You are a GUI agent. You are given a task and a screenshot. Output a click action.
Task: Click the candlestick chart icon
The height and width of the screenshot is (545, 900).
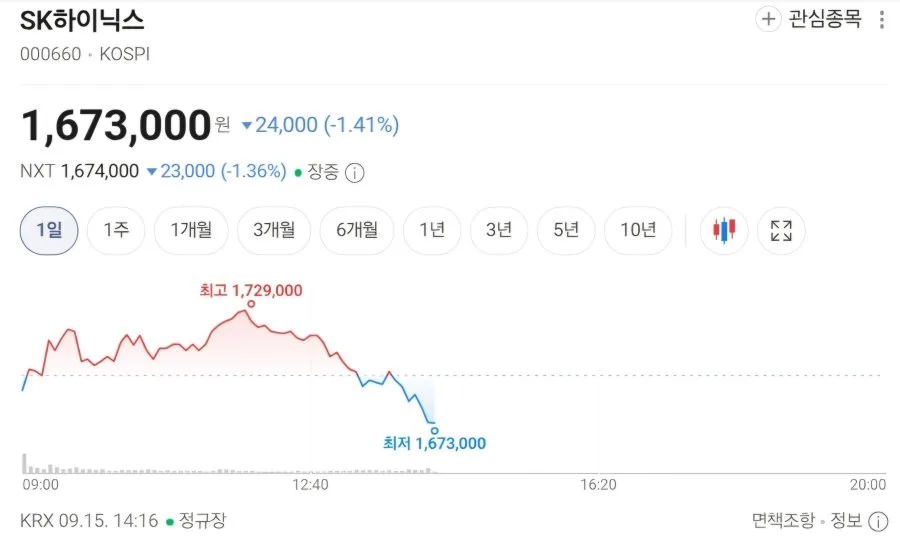point(724,231)
